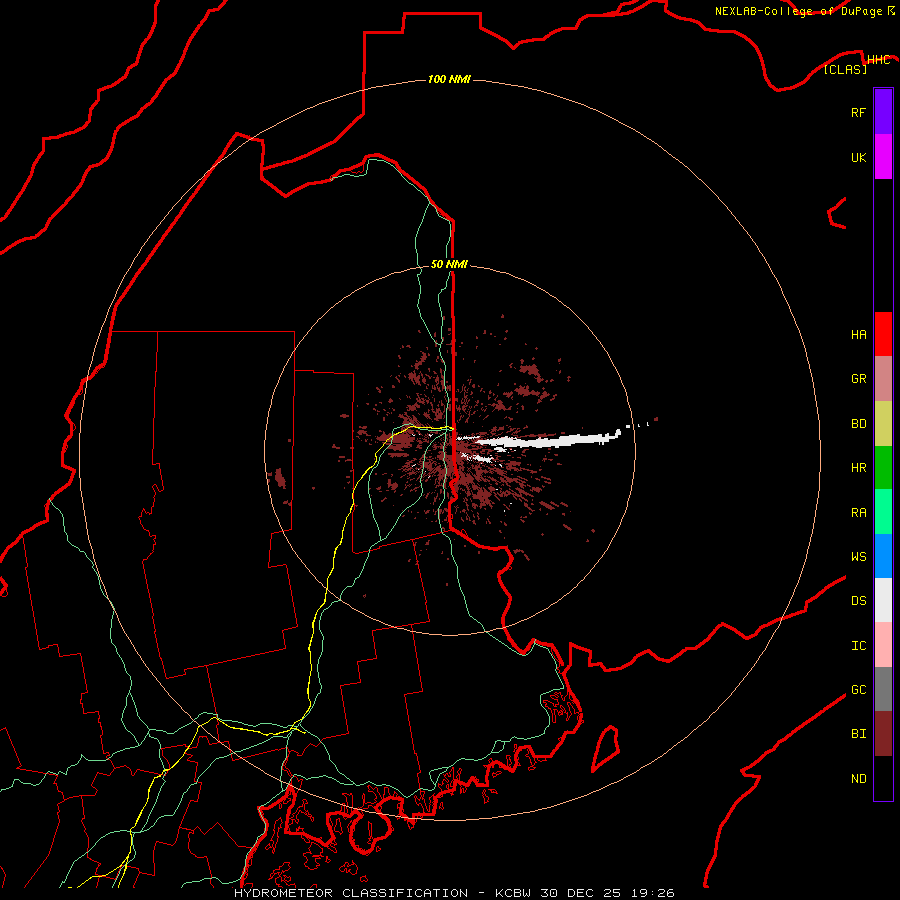Click the 'GC' legend label
The height and width of the screenshot is (900, 900).
pos(858,689)
